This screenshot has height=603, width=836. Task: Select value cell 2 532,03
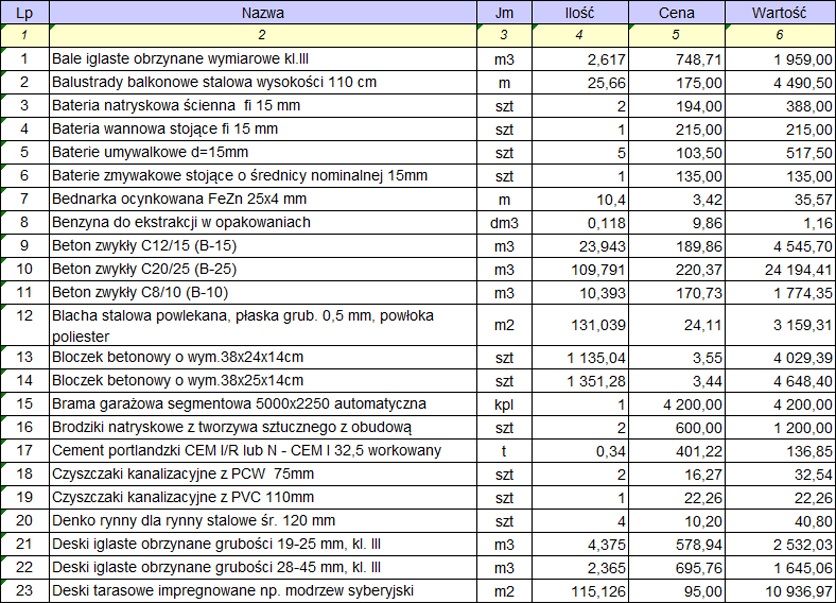coord(780,544)
